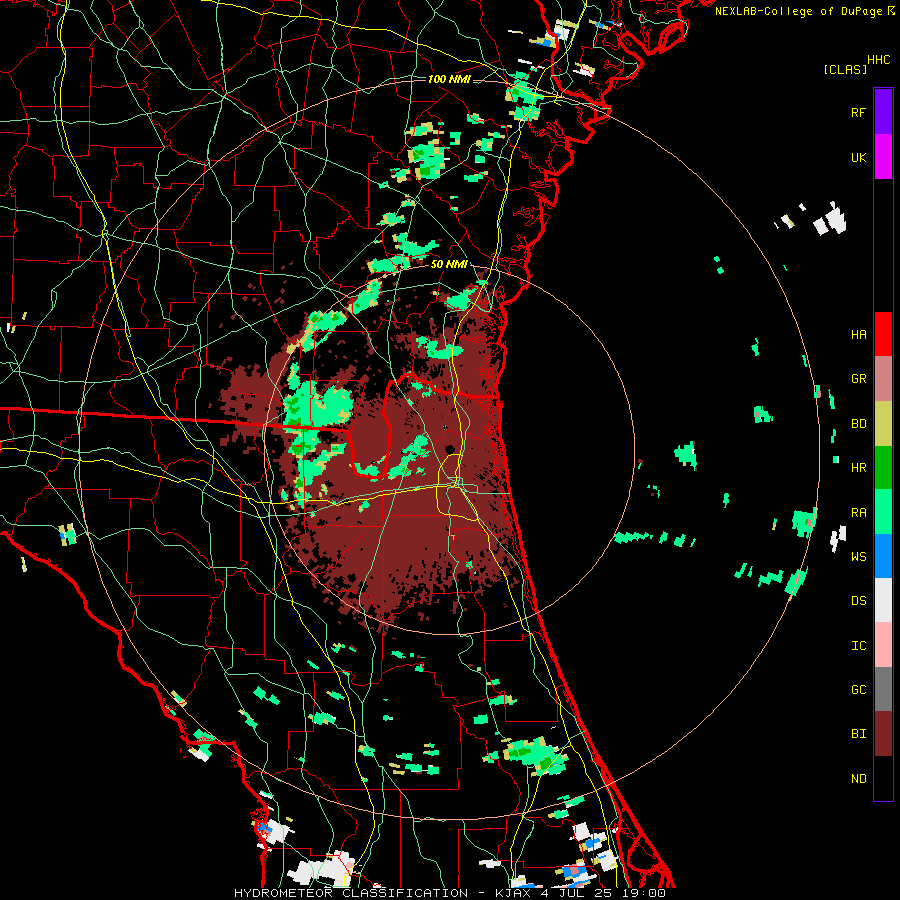Click the magenta UK legend color swatch

click(883, 157)
